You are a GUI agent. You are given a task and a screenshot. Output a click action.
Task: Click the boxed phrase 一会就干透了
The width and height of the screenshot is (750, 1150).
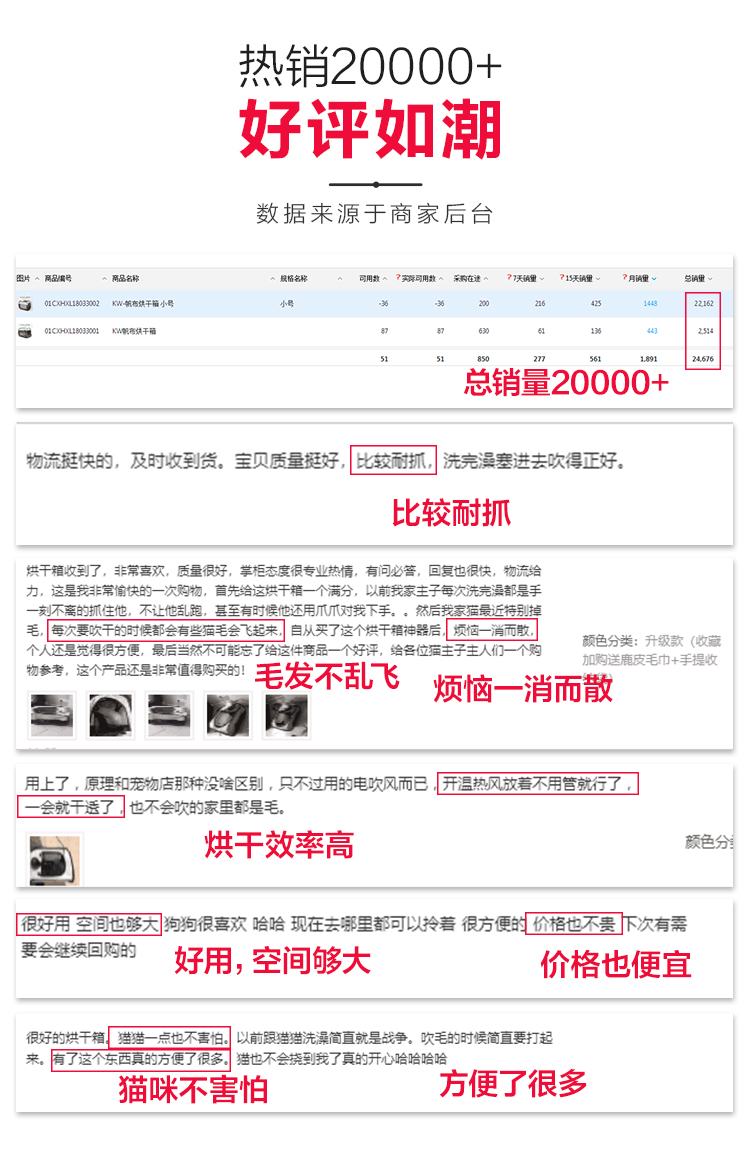[71, 807]
